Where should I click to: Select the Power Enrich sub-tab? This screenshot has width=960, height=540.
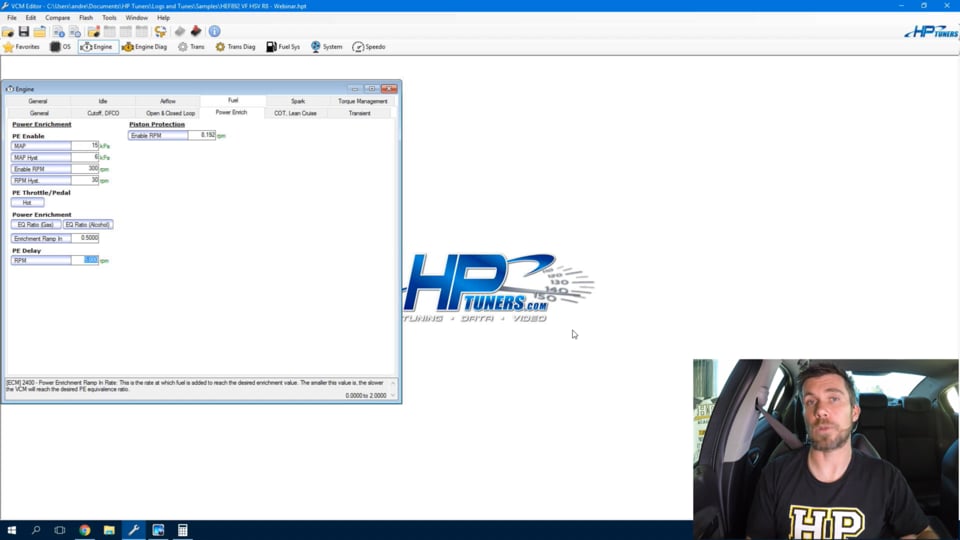pos(231,113)
